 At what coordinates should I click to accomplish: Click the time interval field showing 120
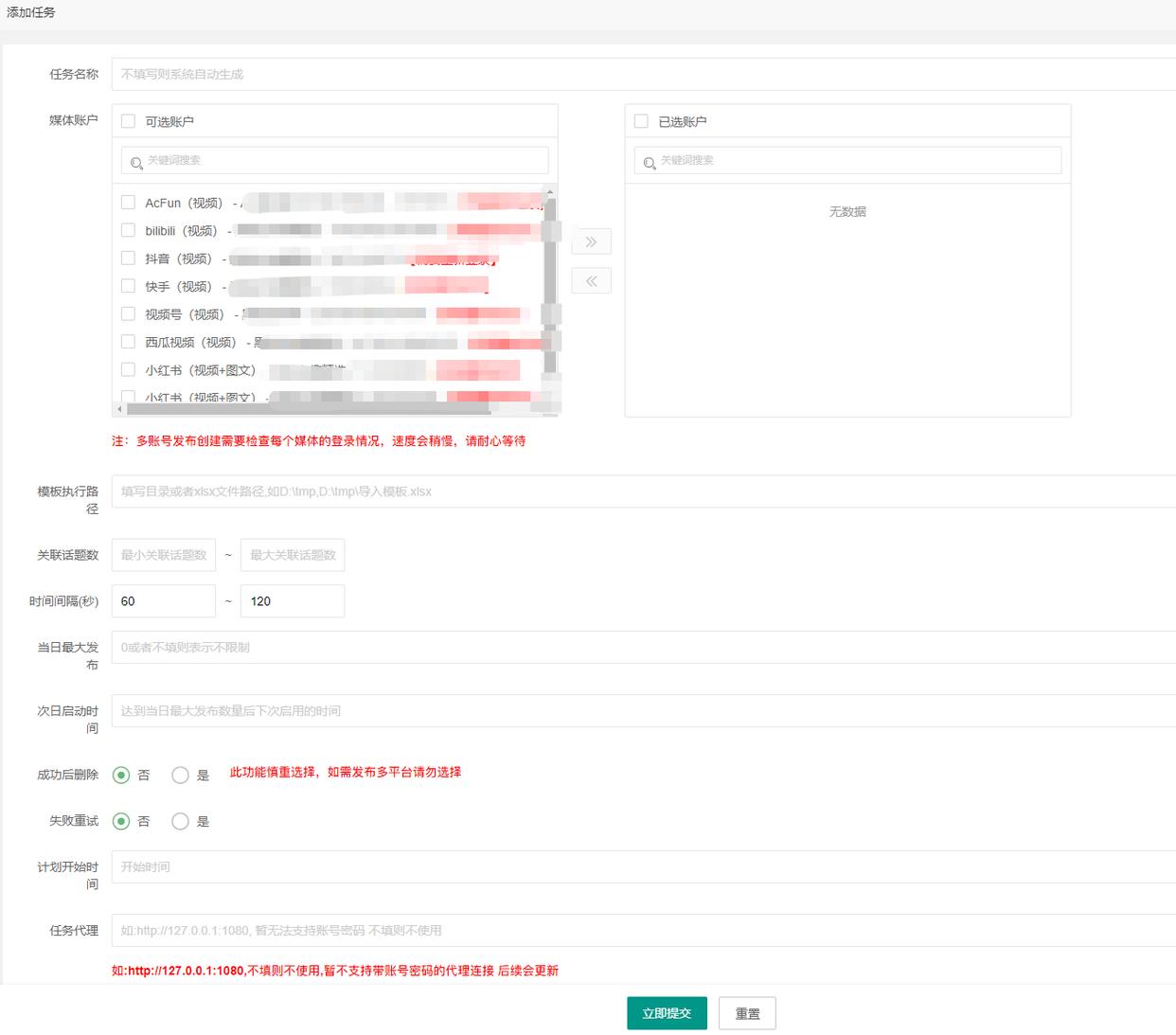tap(293, 601)
